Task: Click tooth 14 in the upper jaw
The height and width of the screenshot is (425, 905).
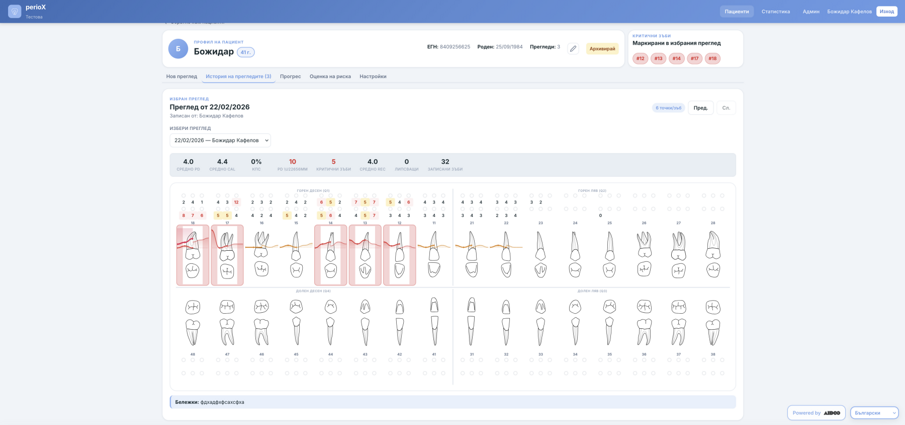Action: pos(331,255)
